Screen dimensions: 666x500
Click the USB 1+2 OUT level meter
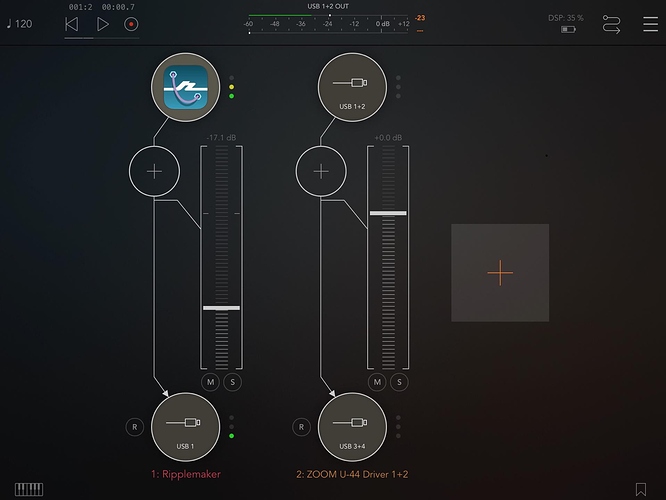click(328, 23)
